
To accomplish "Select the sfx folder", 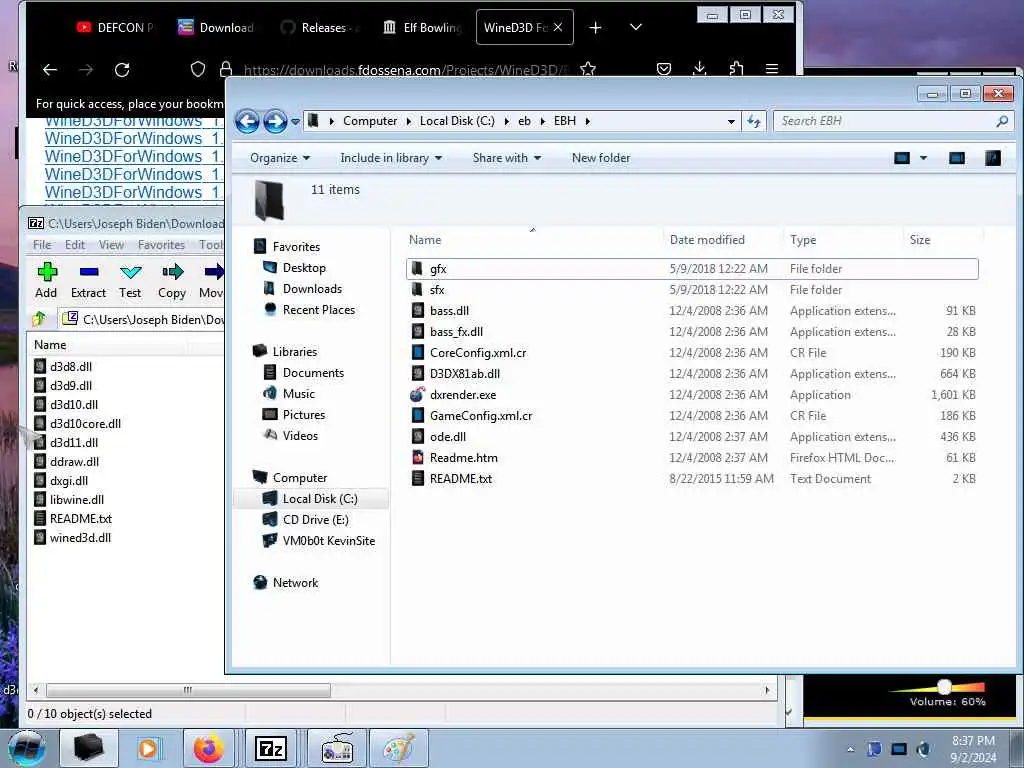I will pyautogui.click(x=692, y=289).
